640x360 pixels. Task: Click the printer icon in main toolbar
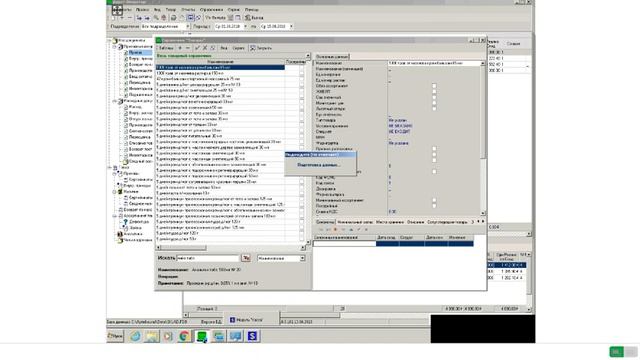coord(173,18)
